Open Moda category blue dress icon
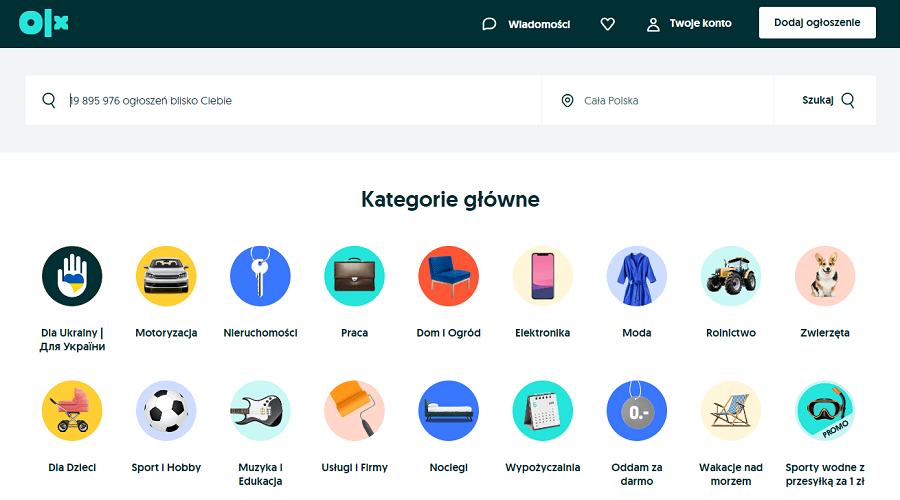Image resolution: width=900 pixels, height=500 pixels. click(637, 276)
